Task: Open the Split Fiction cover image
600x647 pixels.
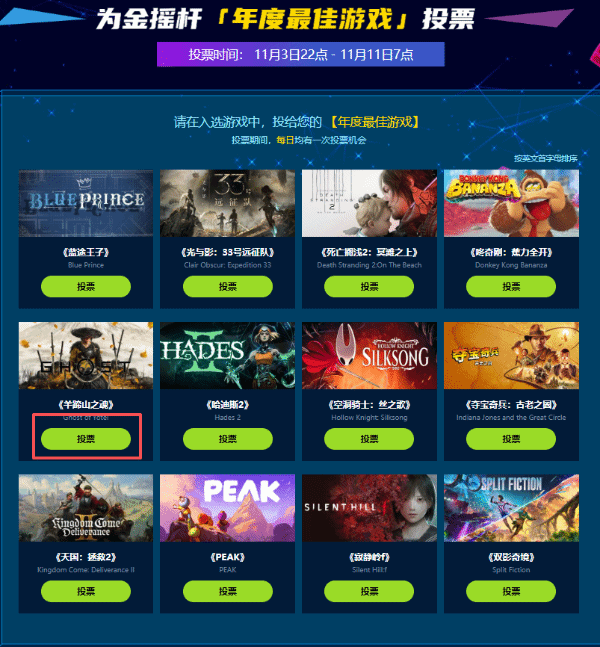Action: click(511, 508)
